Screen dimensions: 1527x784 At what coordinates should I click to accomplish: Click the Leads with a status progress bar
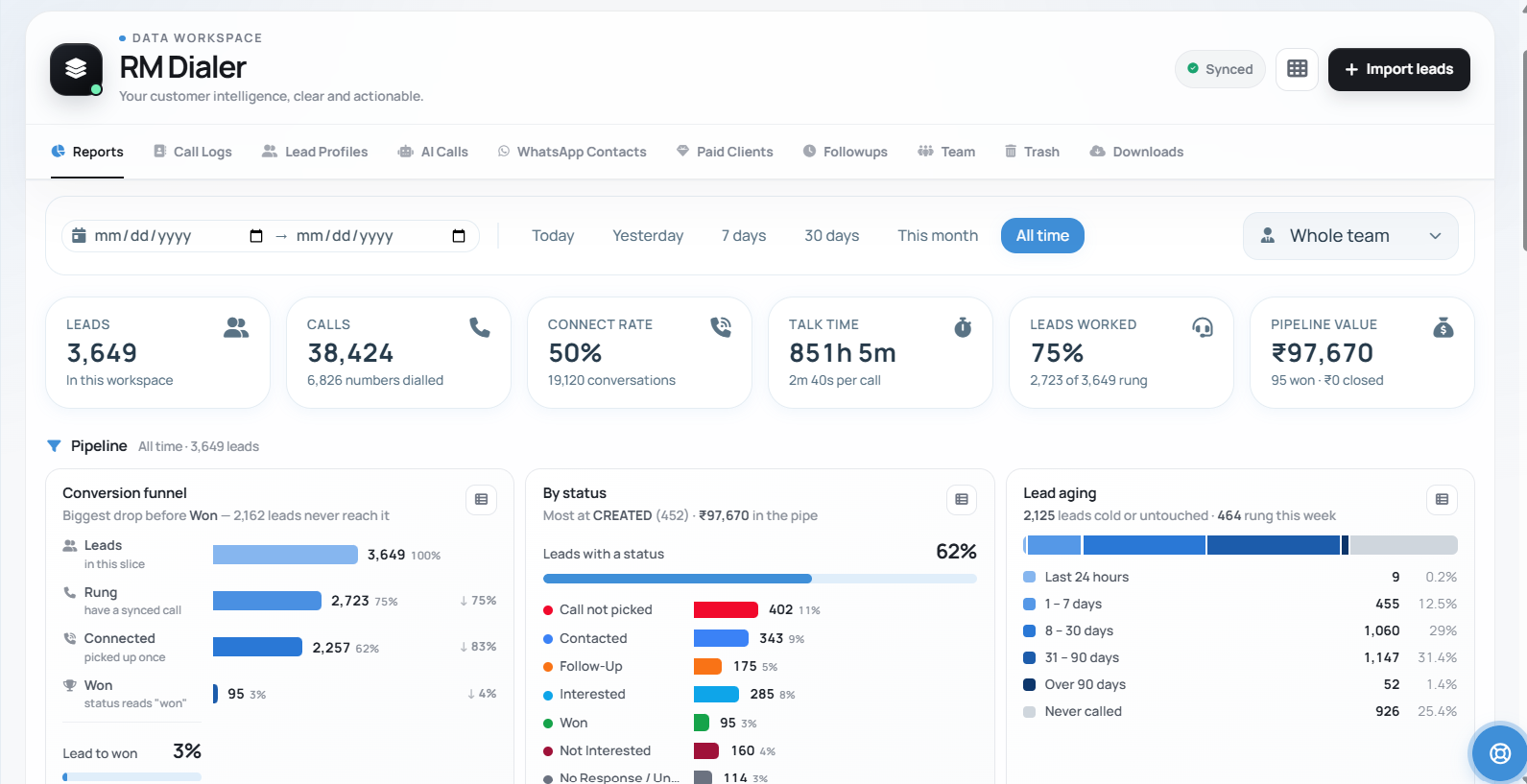point(760,579)
